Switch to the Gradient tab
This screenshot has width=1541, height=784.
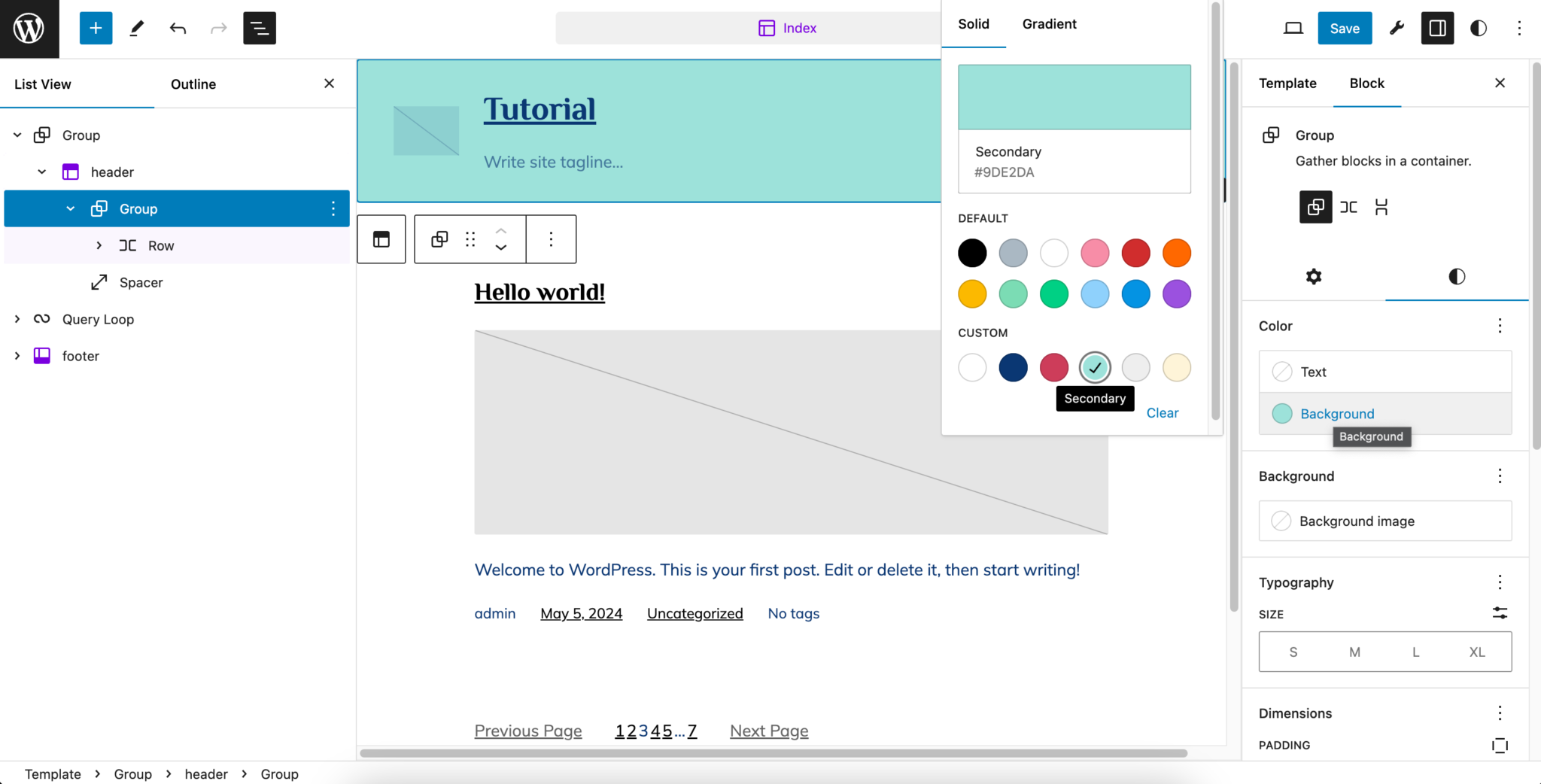[1049, 24]
